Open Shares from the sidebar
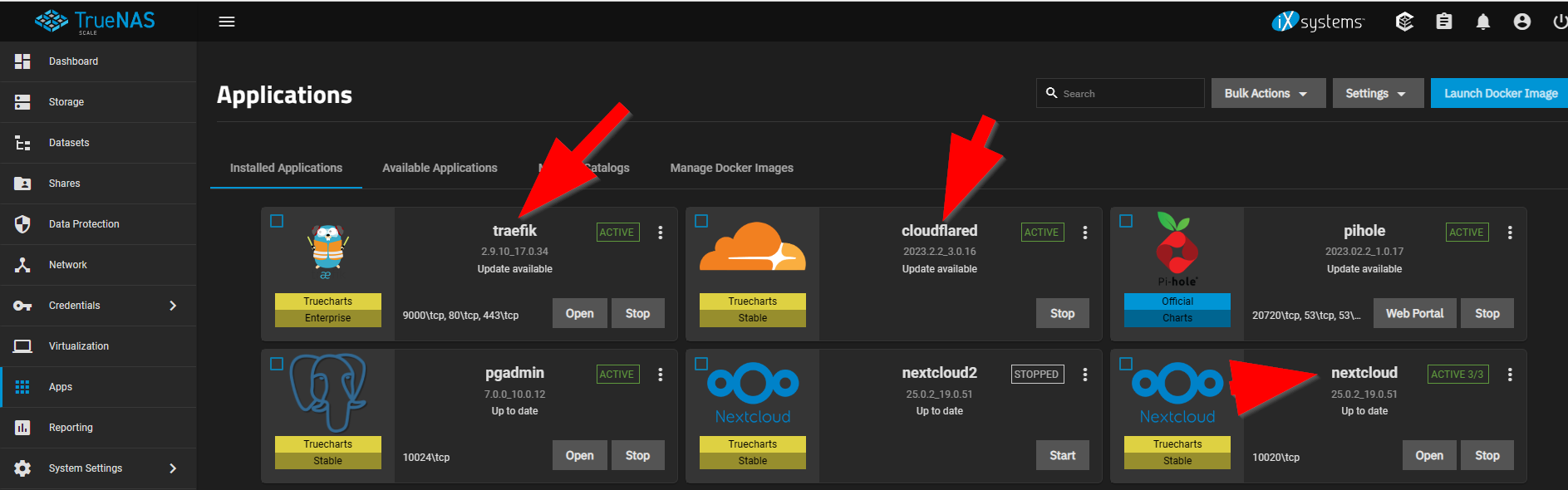Screen dimensions: 1568x490 [x=98, y=184]
